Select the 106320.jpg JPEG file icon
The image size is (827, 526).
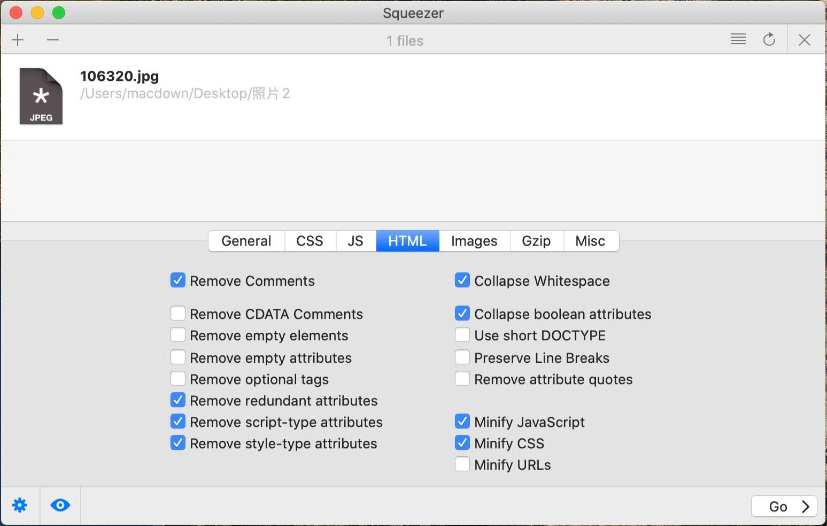pyautogui.click(x=41, y=96)
